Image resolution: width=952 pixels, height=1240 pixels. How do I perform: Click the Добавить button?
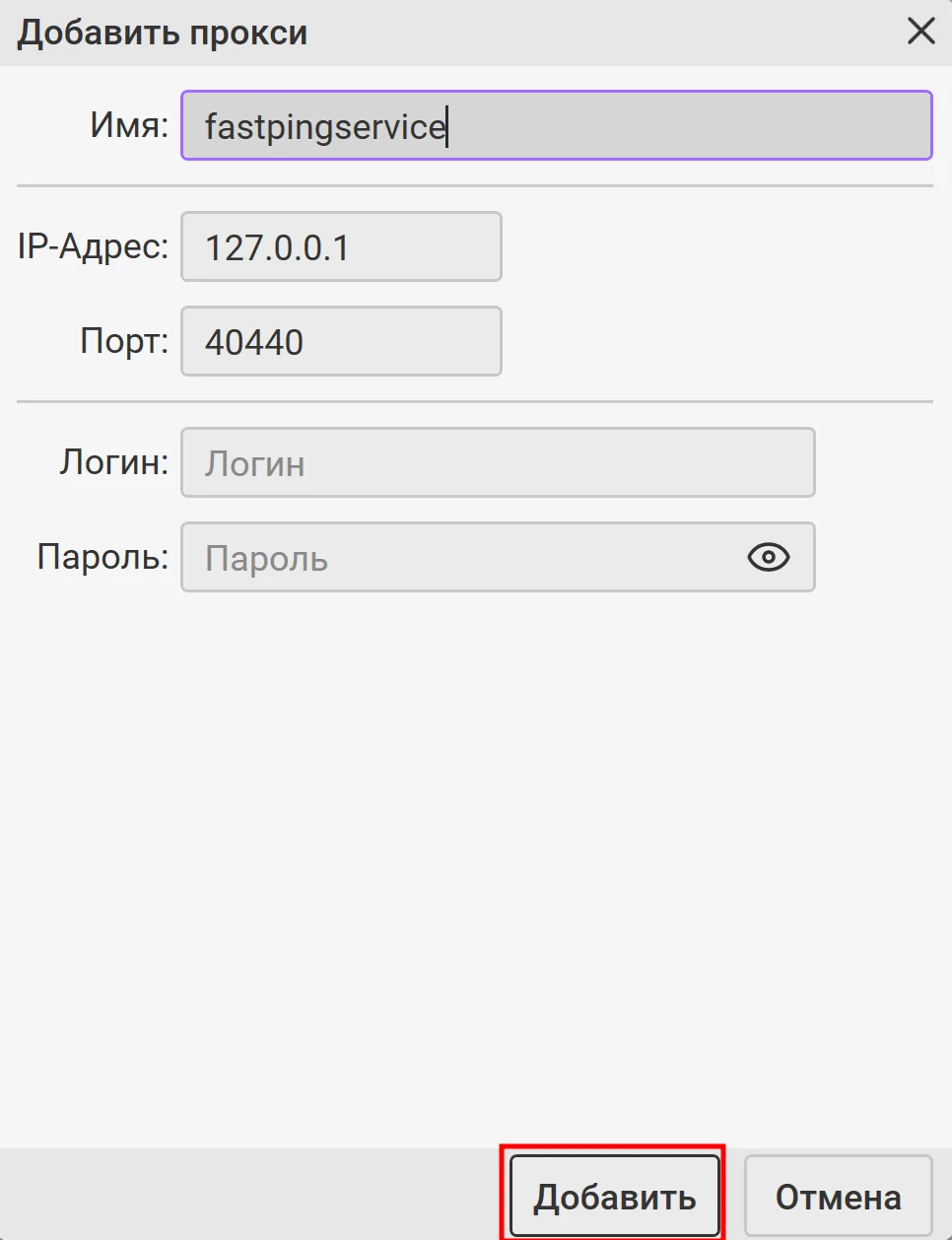(614, 1197)
